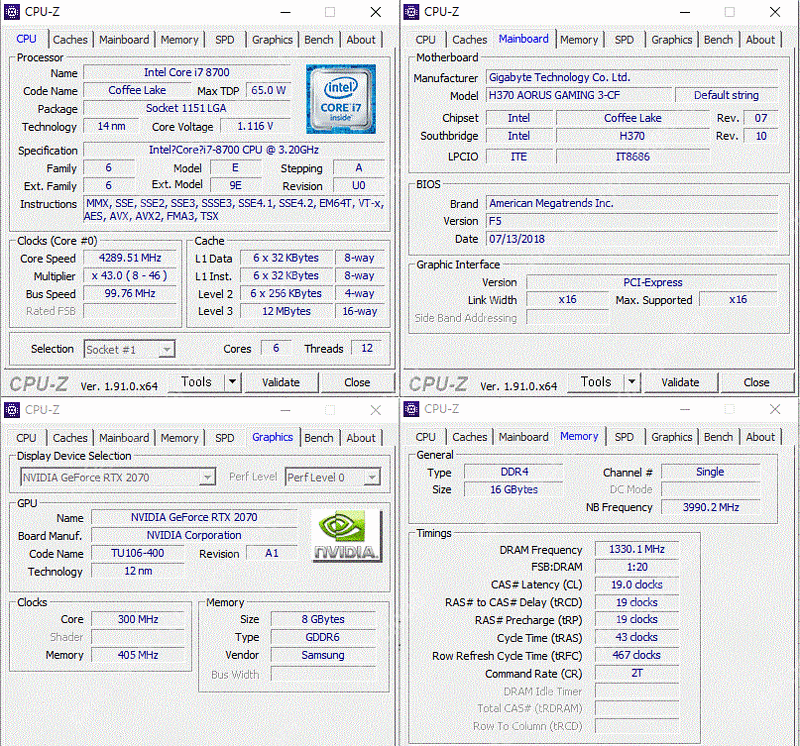Click 'IT8686' LPCIO value

click(x=633, y=157)
